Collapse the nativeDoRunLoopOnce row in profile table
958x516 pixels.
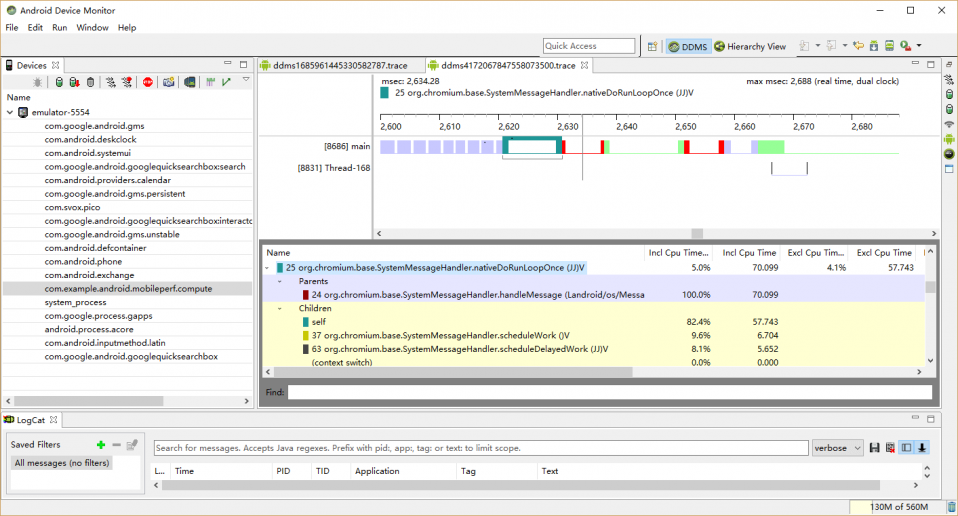point(267,268)
